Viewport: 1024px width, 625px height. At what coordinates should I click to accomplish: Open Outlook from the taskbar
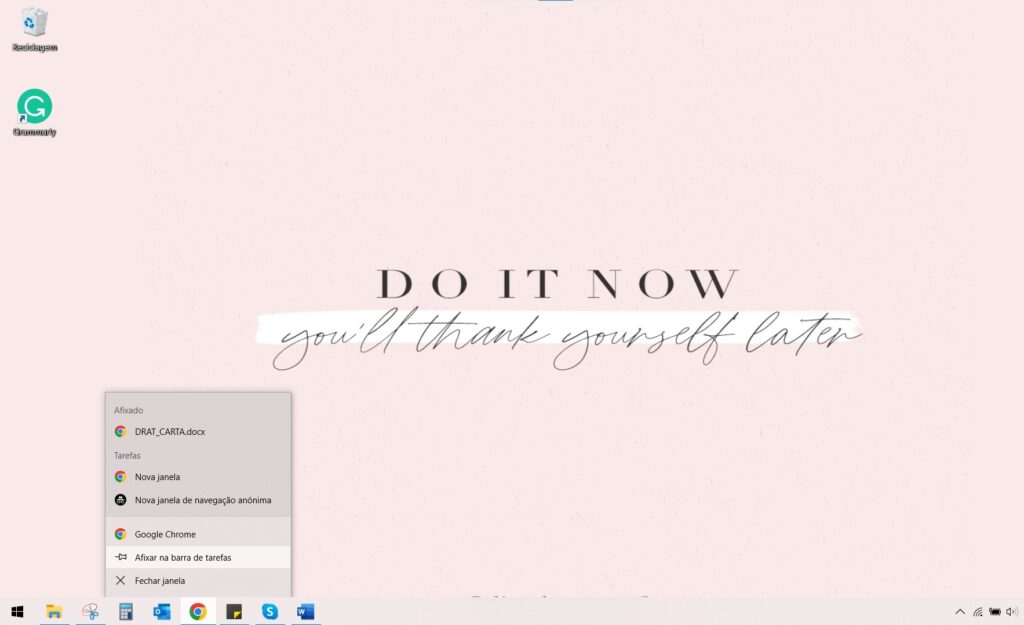coord(162,611)
